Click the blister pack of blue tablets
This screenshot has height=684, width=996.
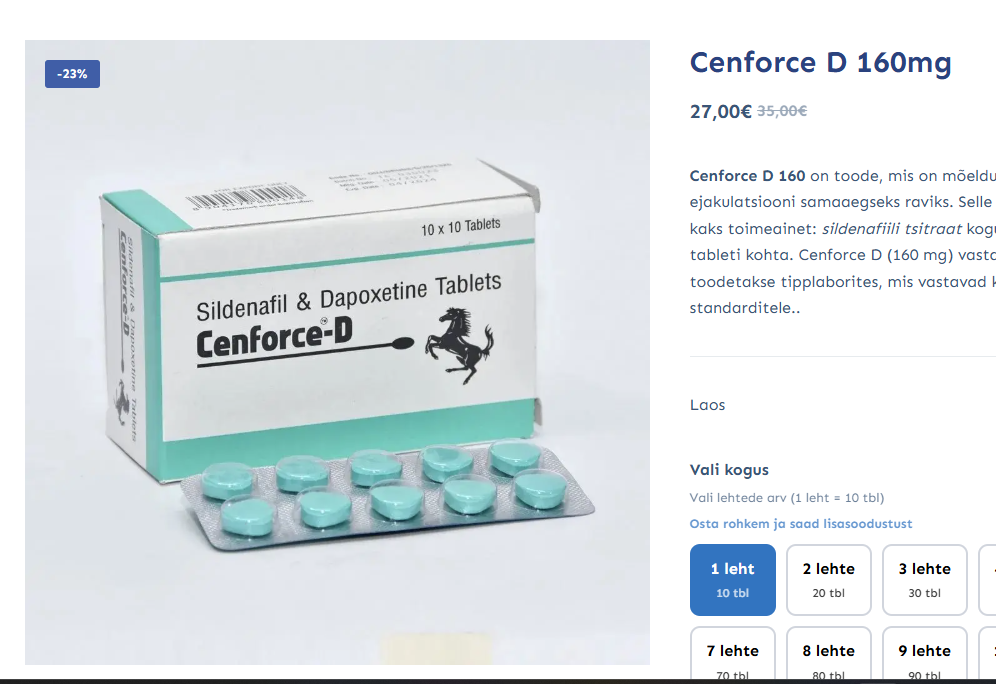point(387,494)
